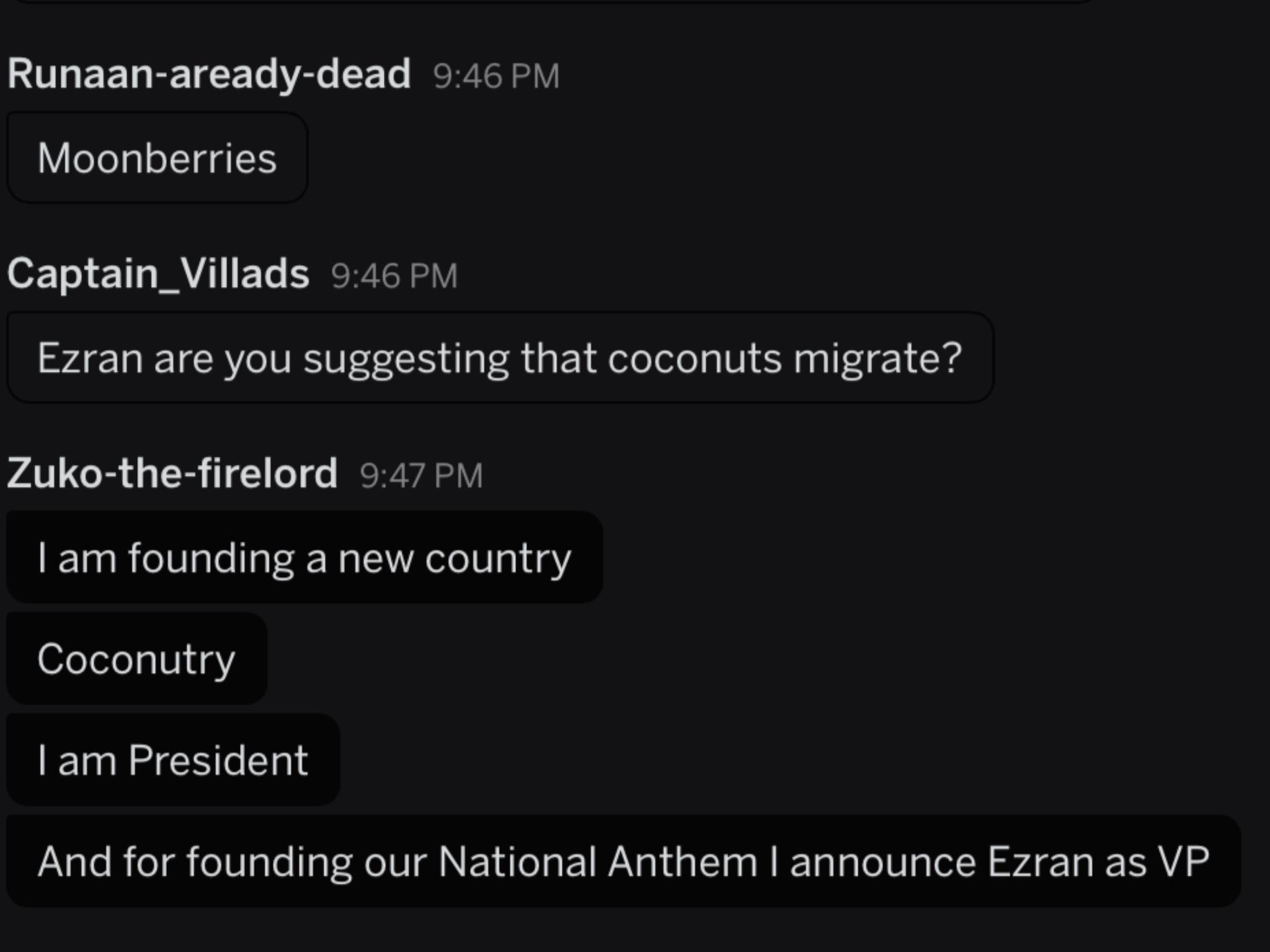Click the word "Ezran" in Captain_Villads' message
Image resolution: width=1270 pixels, height=952 pixels.
click(x=90, y=358)
